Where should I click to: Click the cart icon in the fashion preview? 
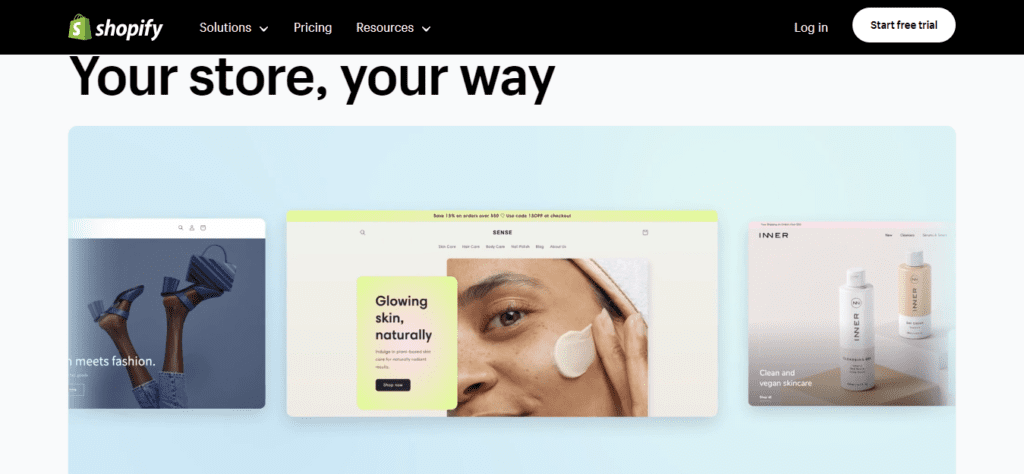tap(203, 228)
